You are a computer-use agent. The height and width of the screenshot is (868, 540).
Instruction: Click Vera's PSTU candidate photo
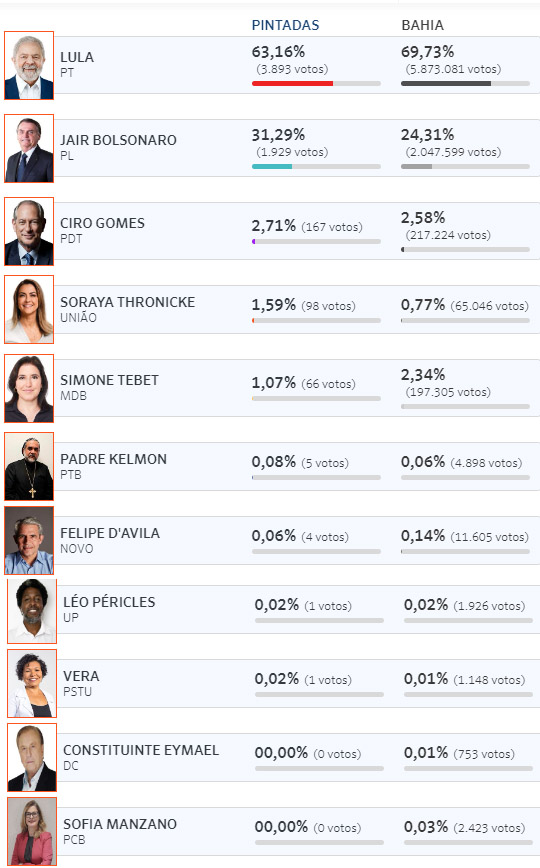point(32,684)
